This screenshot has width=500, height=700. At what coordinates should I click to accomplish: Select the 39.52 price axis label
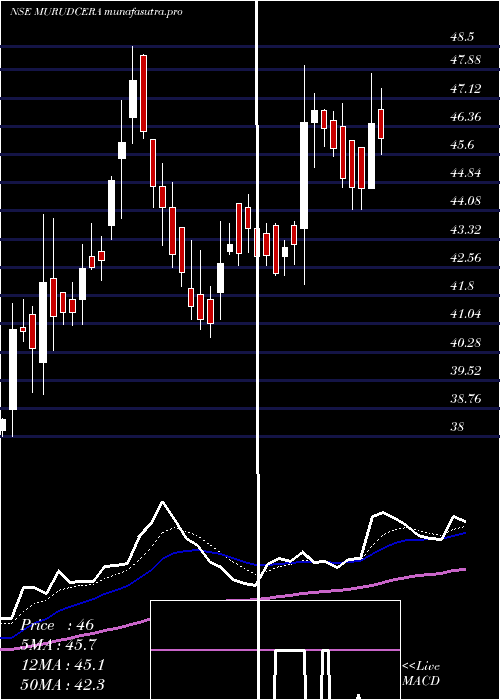(x=466, y=371)
